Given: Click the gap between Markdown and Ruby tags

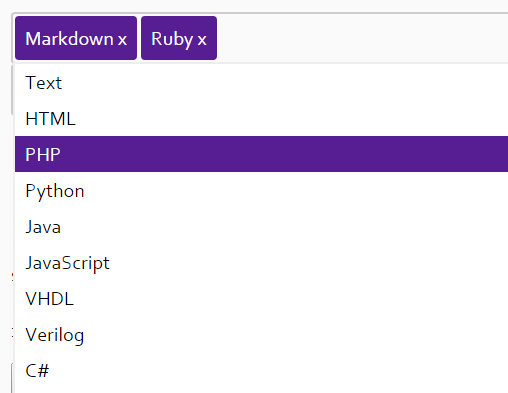Looking at the screenshot, I should pos(139,38).
